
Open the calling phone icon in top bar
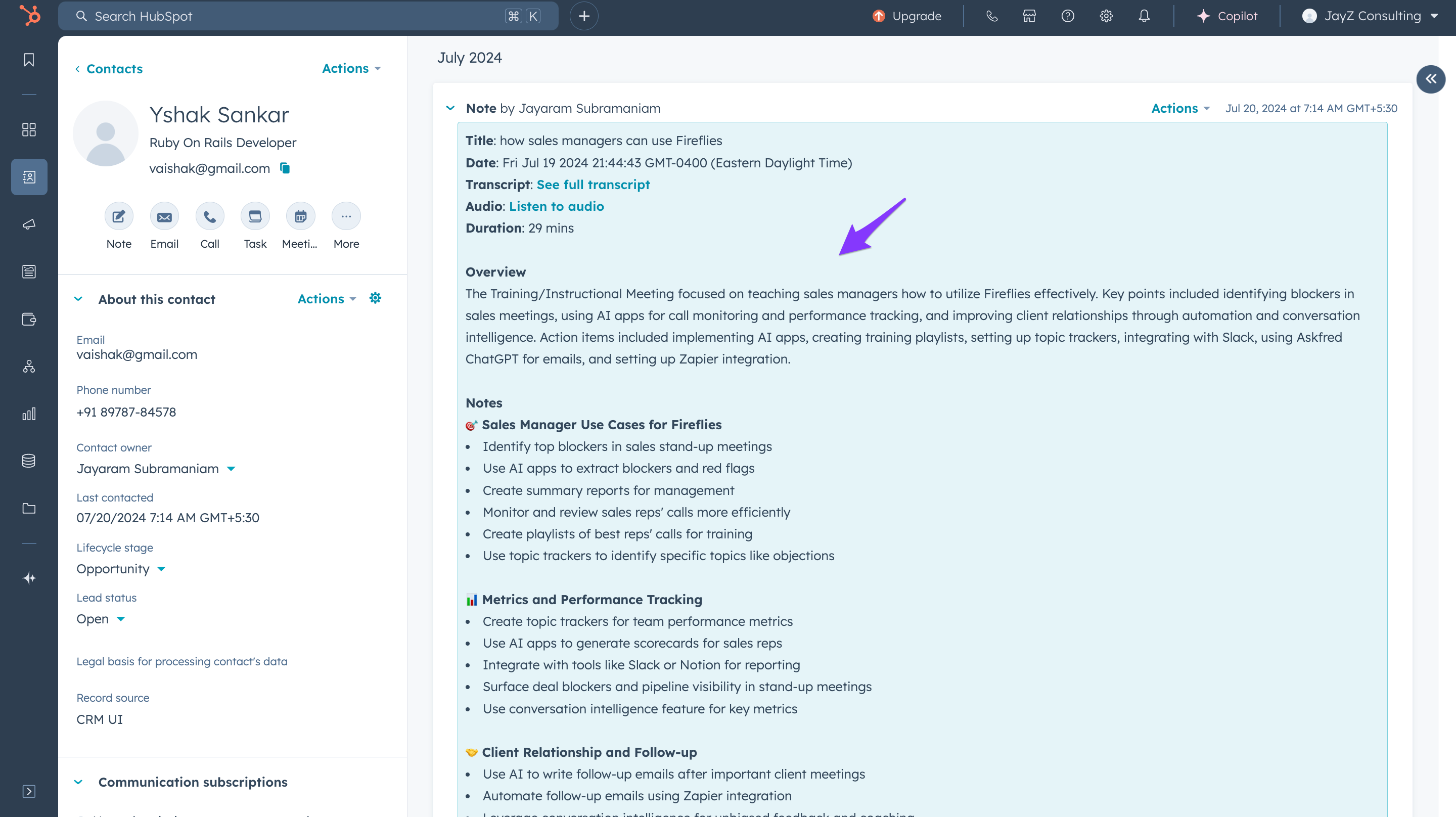[x=991, y=16]
